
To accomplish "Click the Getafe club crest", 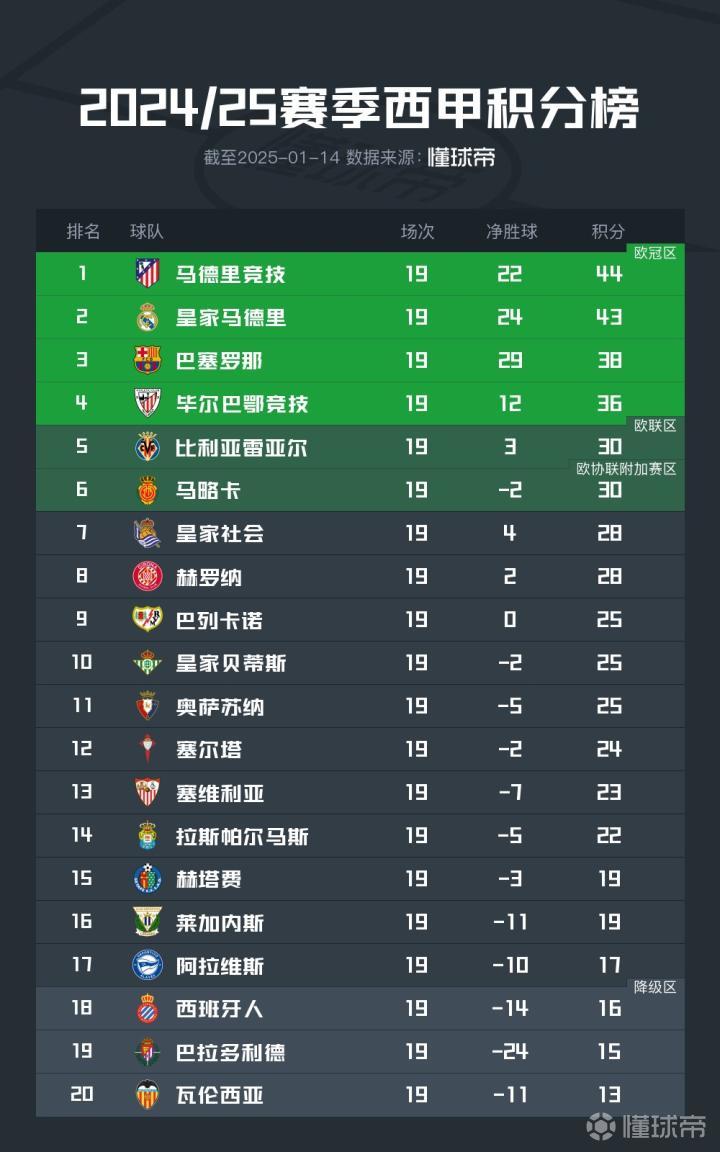I will (x=147, y=879).
